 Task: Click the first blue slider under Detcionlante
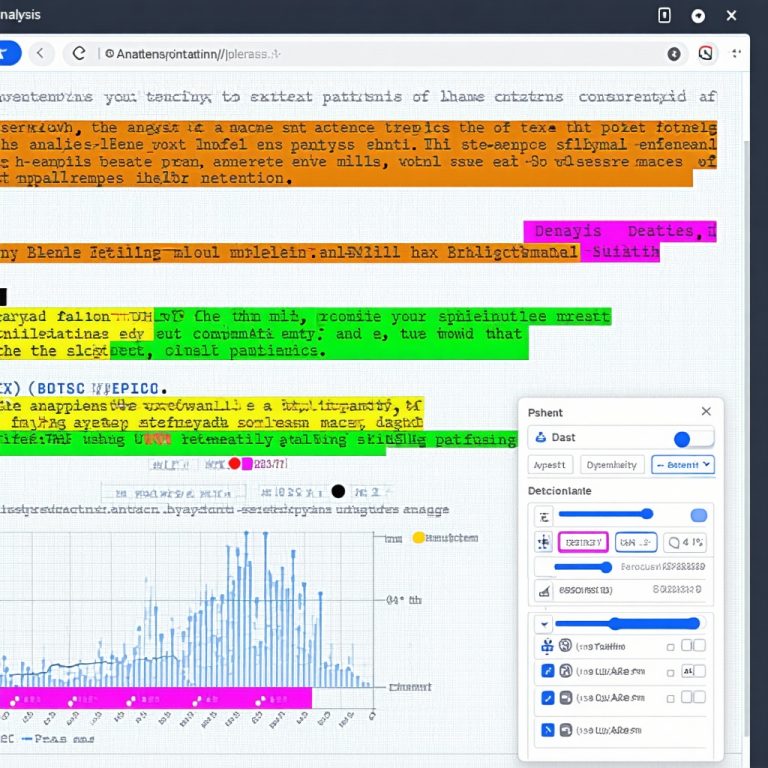[x=606, y=514]
